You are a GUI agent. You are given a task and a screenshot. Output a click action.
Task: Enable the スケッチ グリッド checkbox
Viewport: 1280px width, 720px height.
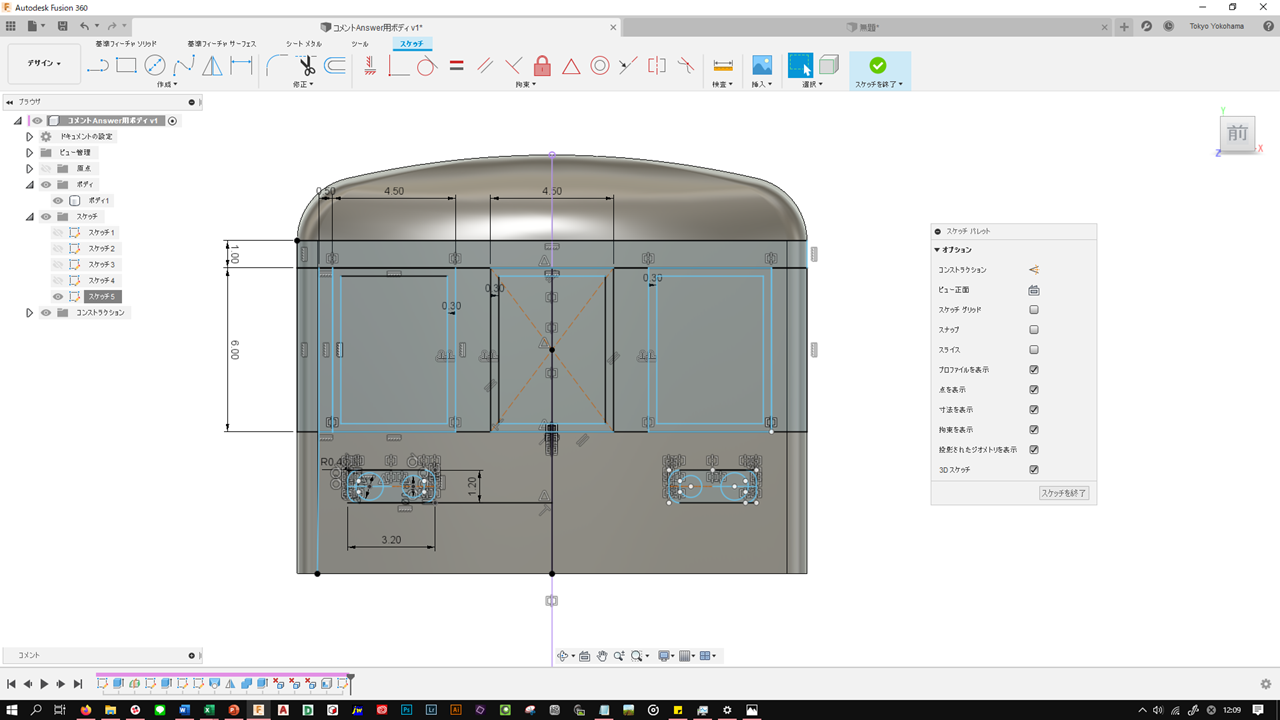(x=1034, y=310)
